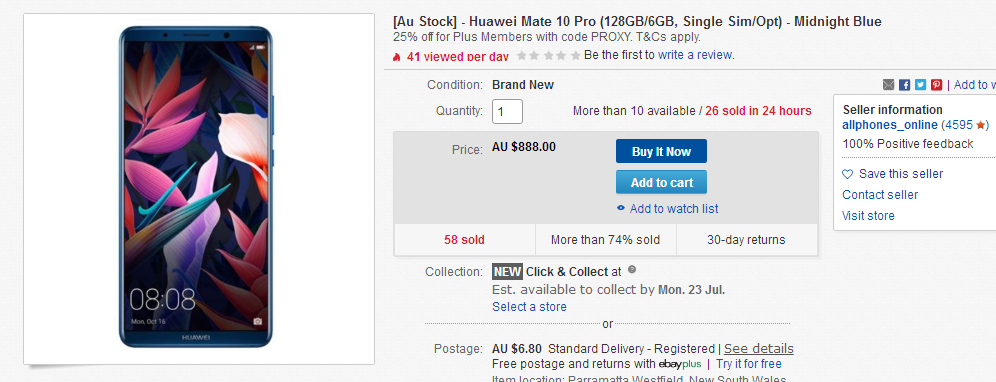This screenshot has width=996, height=382.
Task: Share listing on Twitter
Action: 920,85
